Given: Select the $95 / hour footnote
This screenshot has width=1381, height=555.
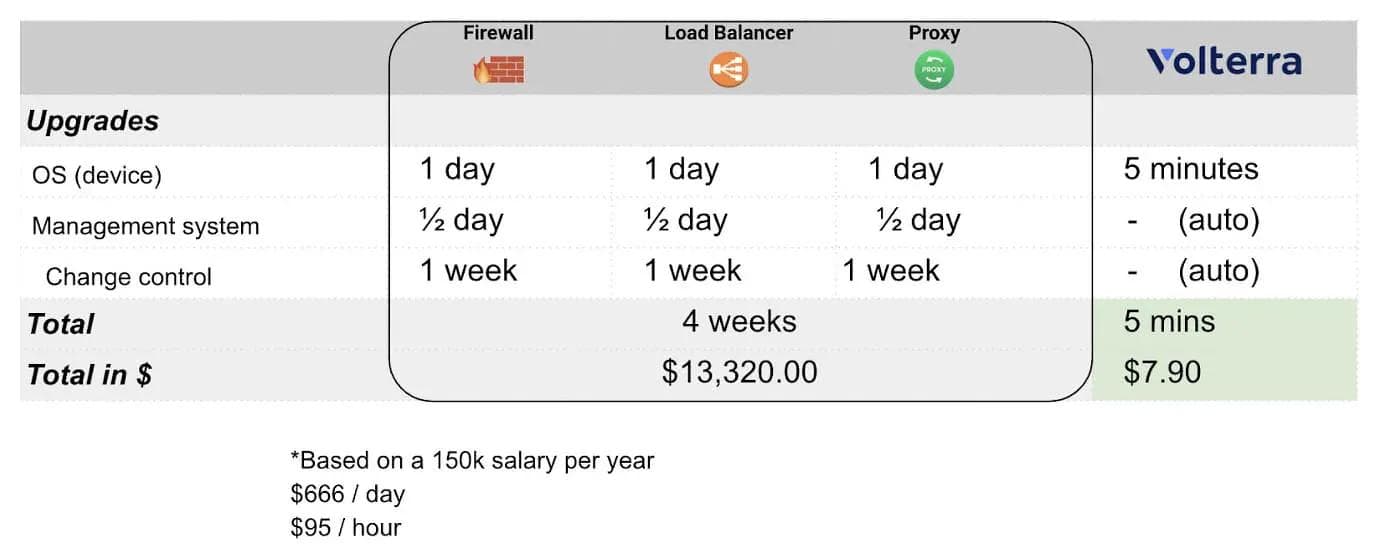Looking at the screenshot, I should pos(345,527).
